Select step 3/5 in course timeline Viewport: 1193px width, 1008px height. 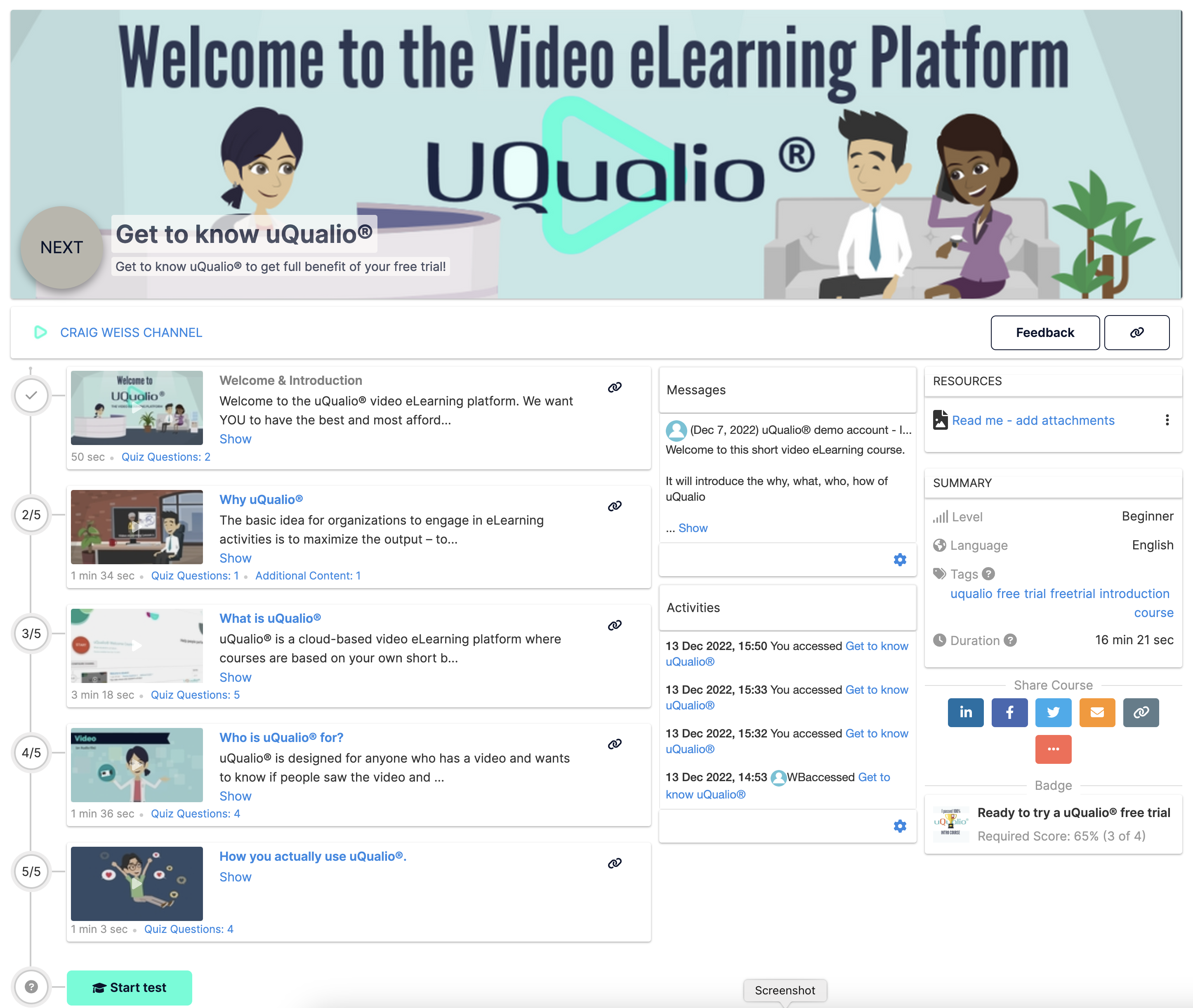point(31,633)
